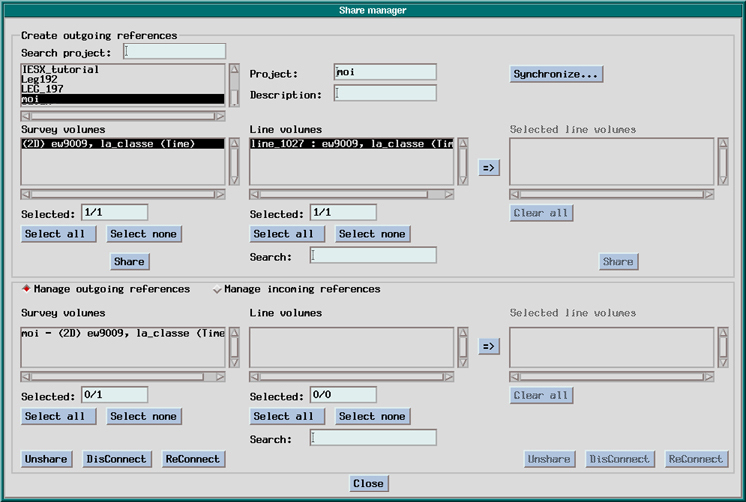Click lower Line volumes scroll up arrow
Image resolution: width=746 pixels, height=502 pixels.
click(x=463, y=332)
